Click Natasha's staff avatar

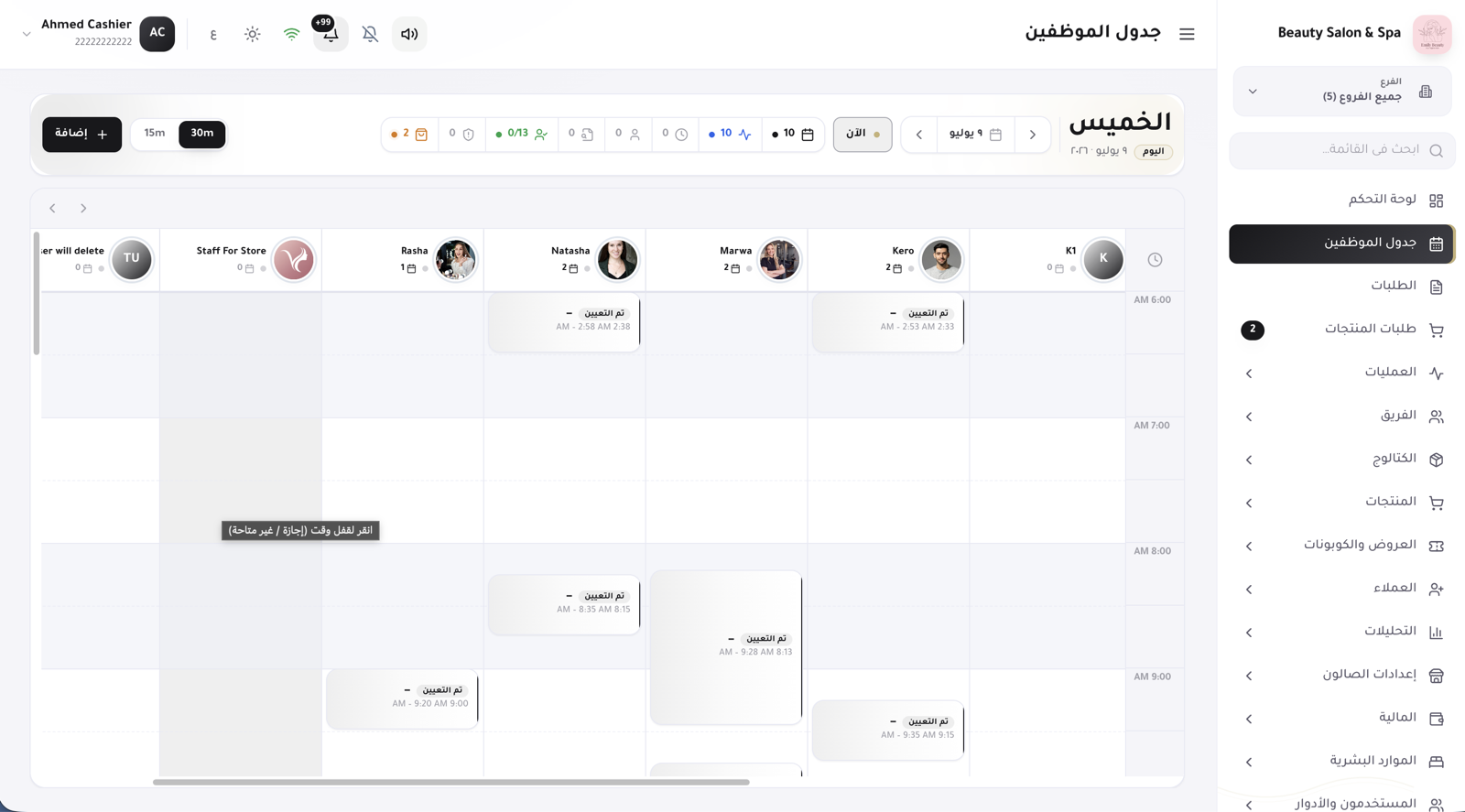[x=617, y=260]
